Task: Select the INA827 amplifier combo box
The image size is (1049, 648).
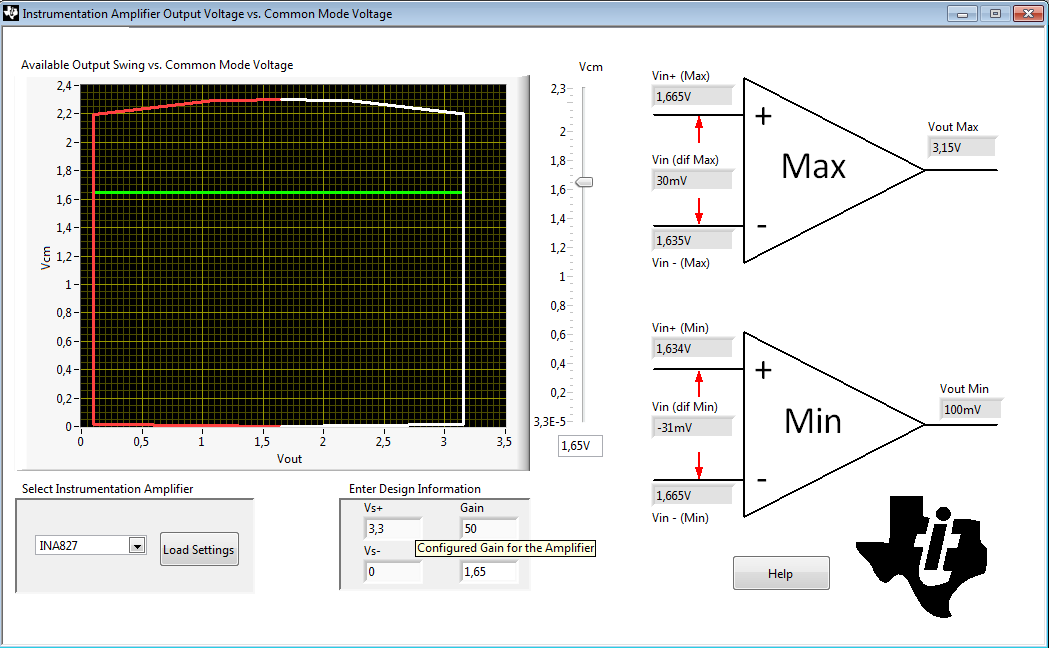Action: (x=90, y=546)
